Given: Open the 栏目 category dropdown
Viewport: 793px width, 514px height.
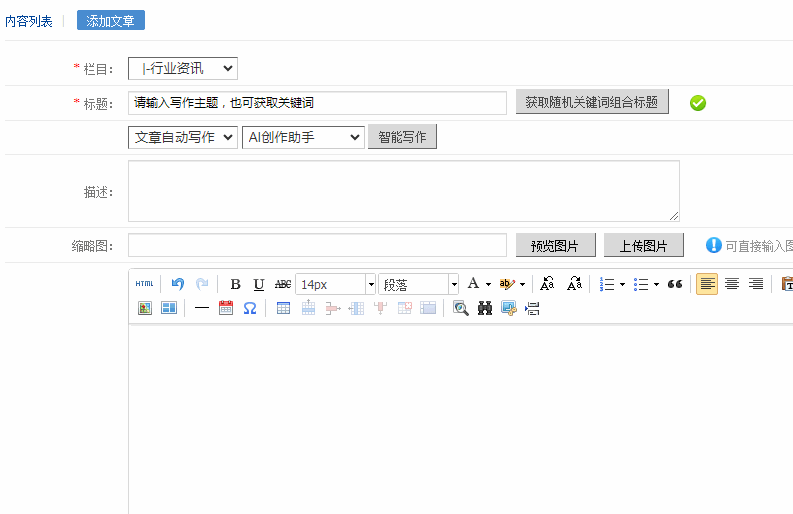Looking at the screenshot, I should point(183,68).
